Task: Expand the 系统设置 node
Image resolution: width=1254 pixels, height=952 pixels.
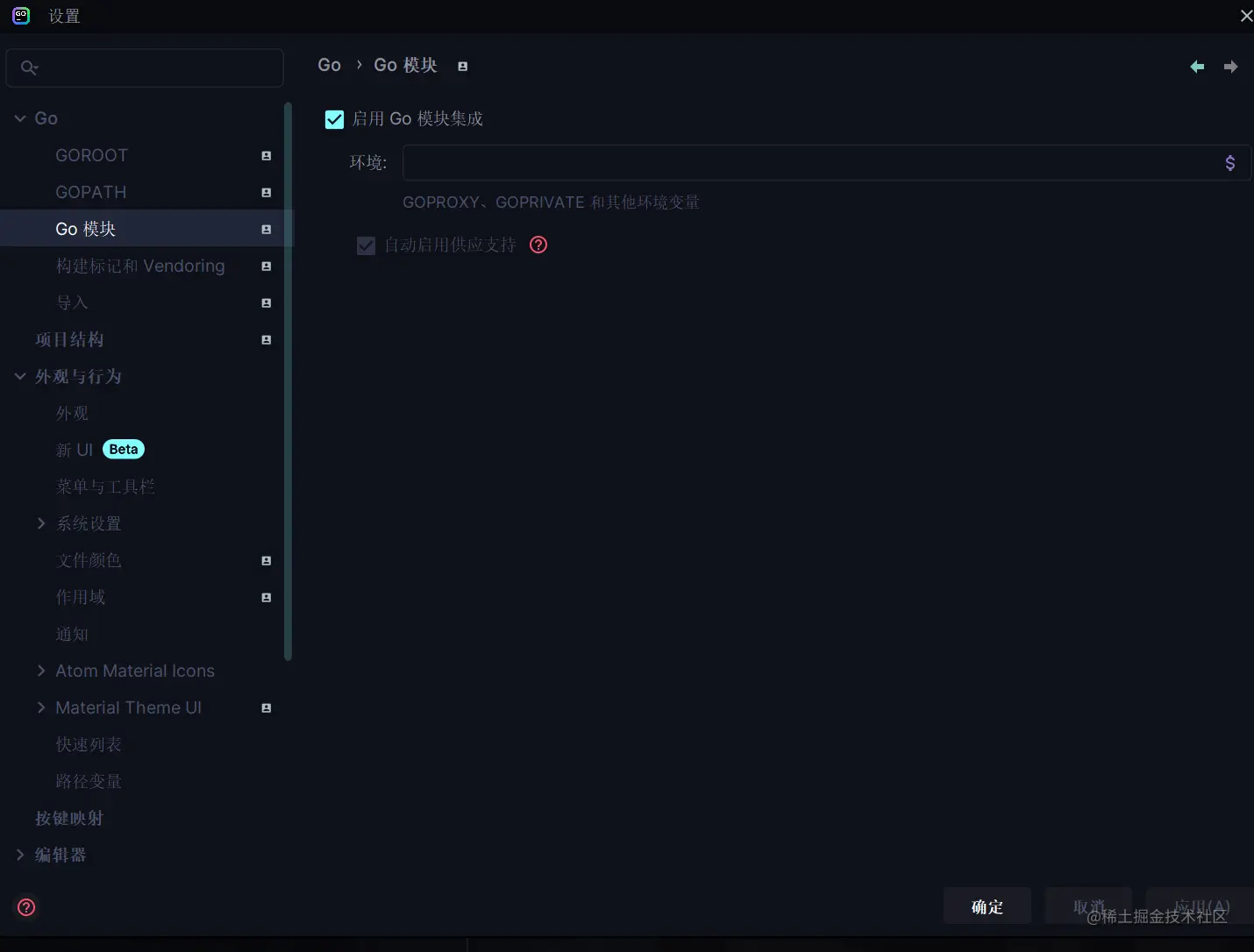Action: pyautogui.click(x=41, y=523)
